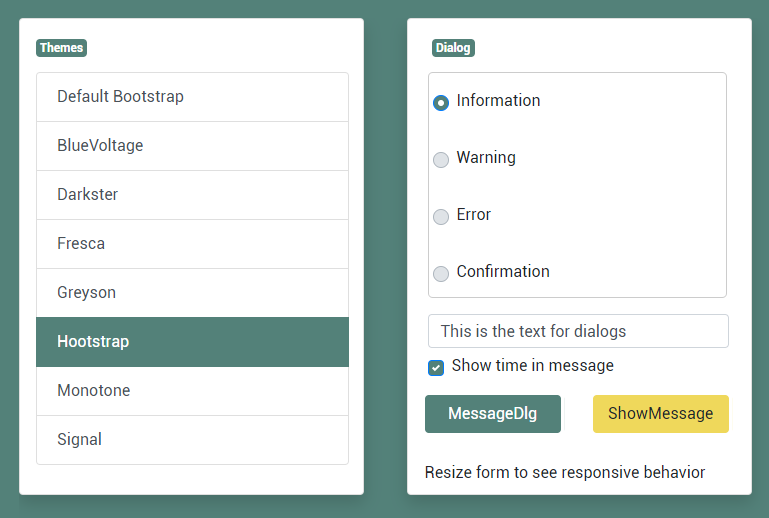Pick the Confirmation radio button
769x518 pixels.
click(441, 273)
